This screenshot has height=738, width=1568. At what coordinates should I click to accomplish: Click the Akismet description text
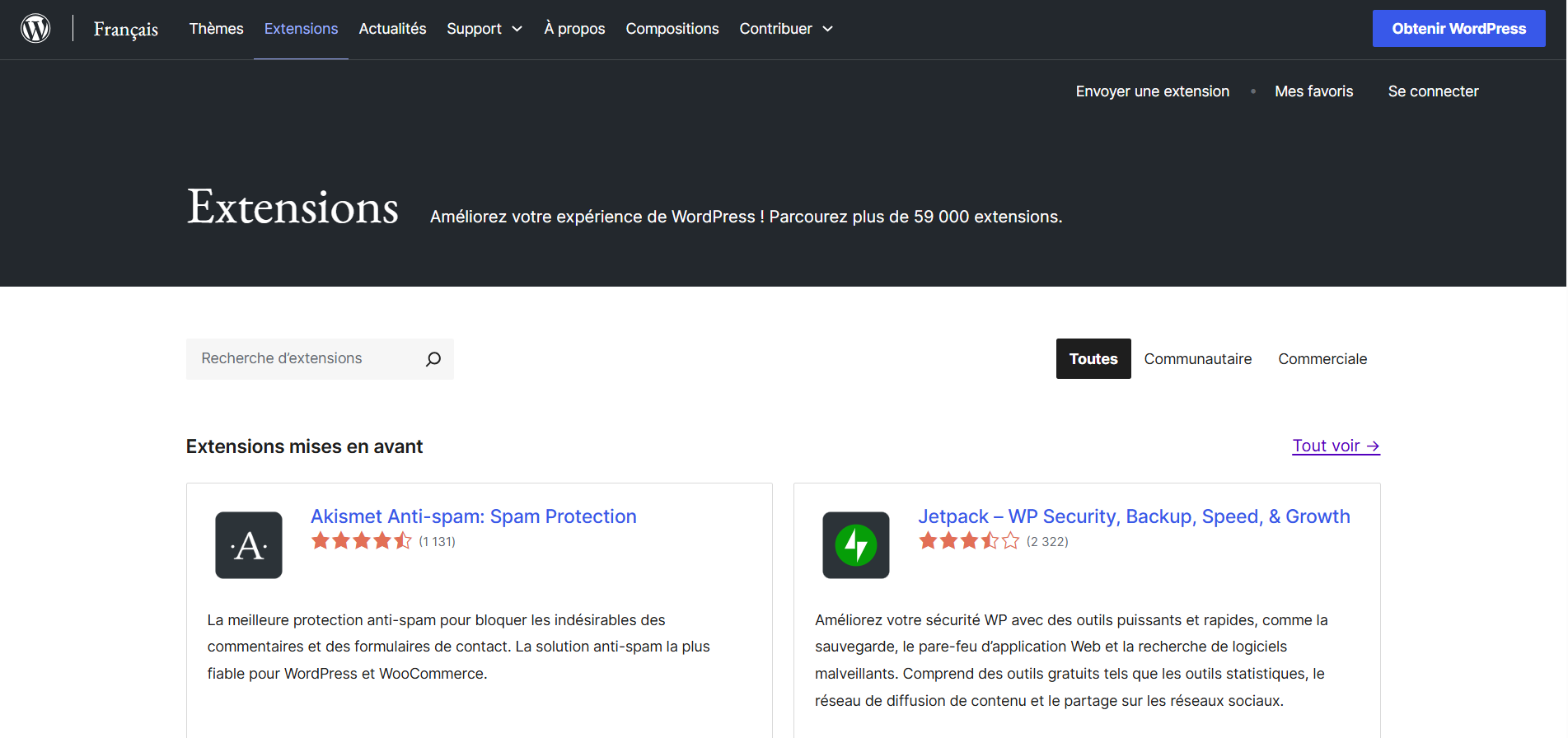point(459,647)
